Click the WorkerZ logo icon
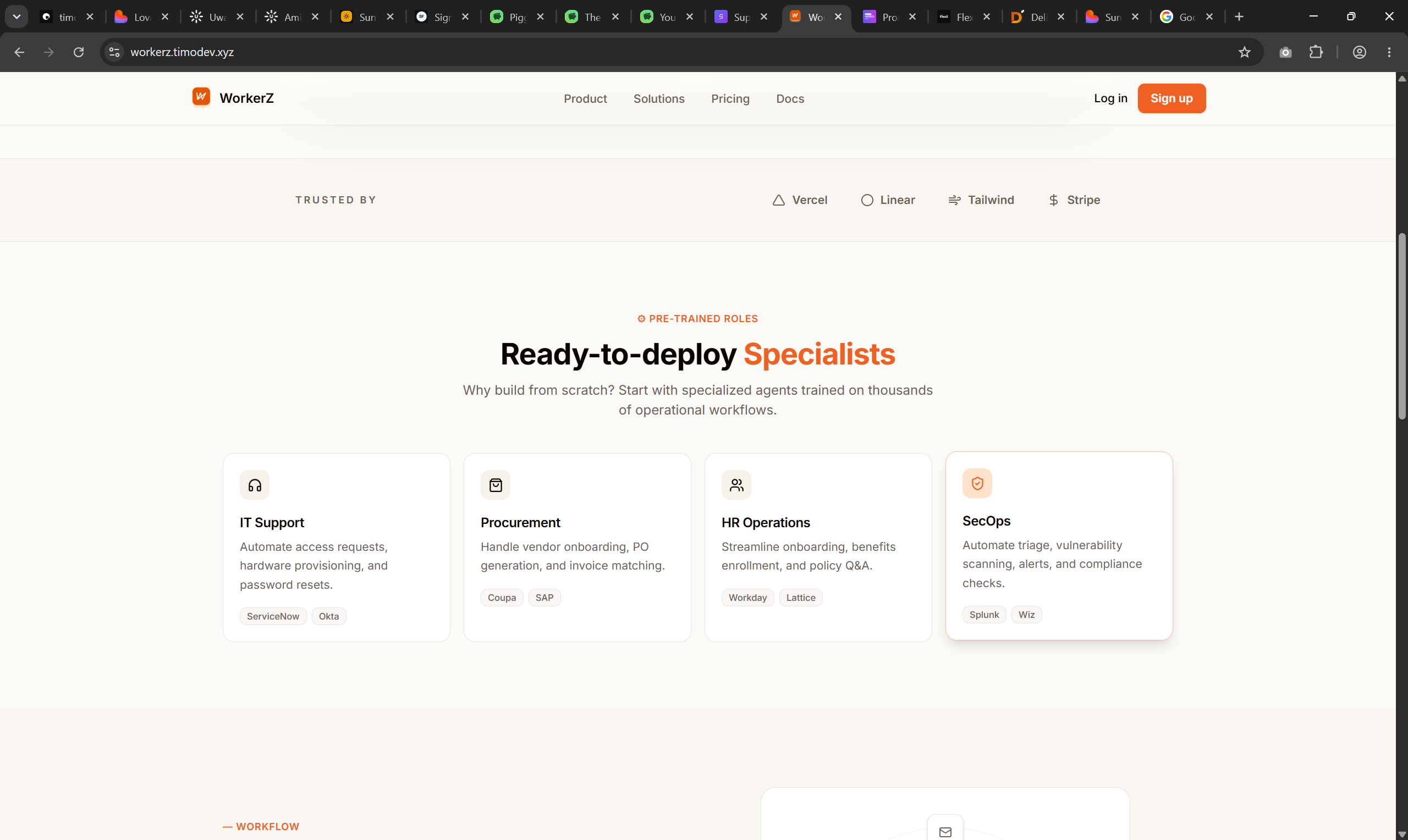This screenshot has width=1408, height=840. [201, 97]
